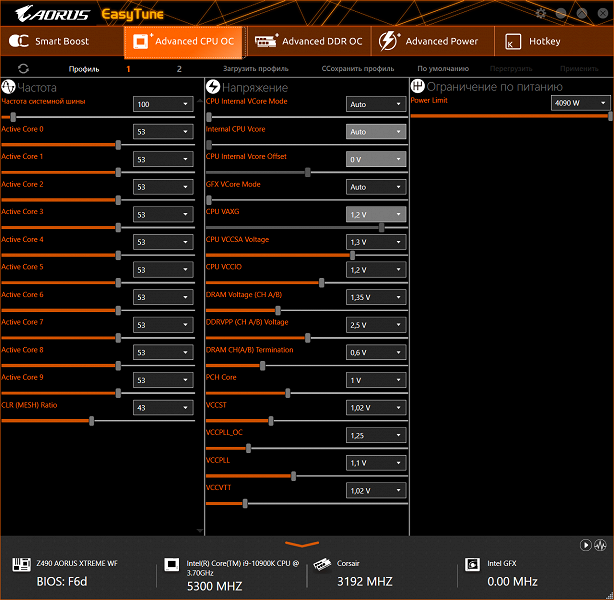Open CPU VCCSA Voltage dropdown

click(x=376, y=242)
